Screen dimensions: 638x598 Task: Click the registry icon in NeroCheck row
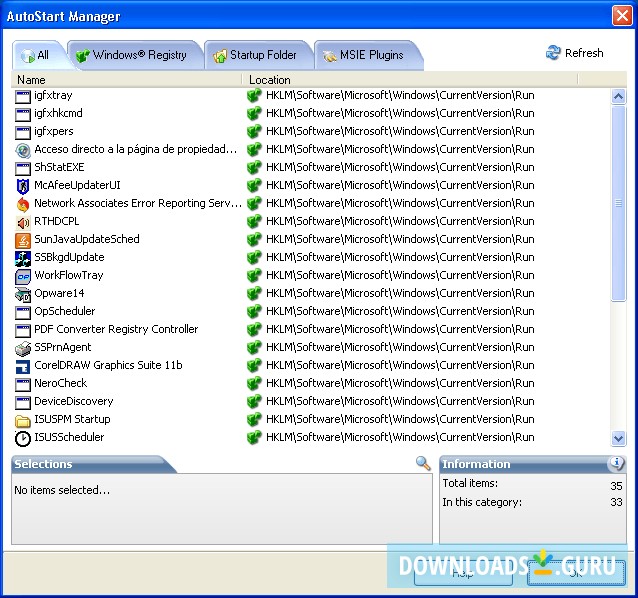click(254, 383)
